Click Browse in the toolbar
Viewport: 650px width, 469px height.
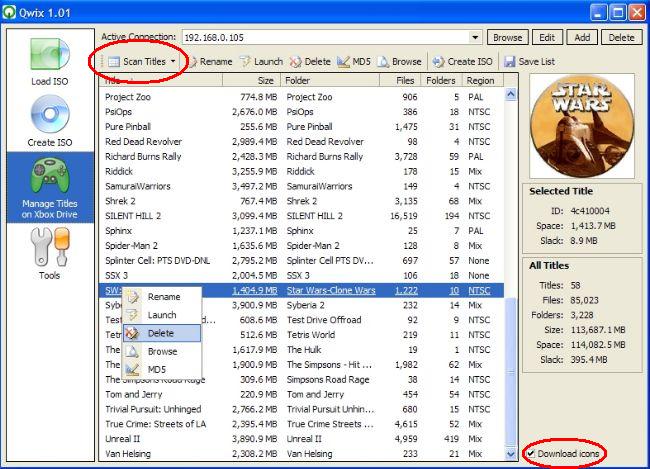tap(399, 62)
